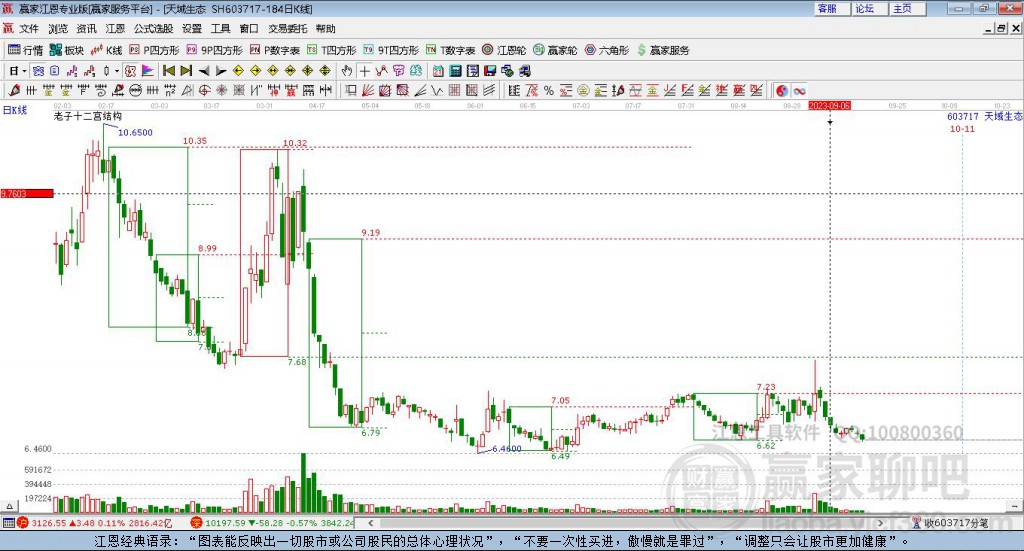Open the 文件 menu

tap(29, 29)
